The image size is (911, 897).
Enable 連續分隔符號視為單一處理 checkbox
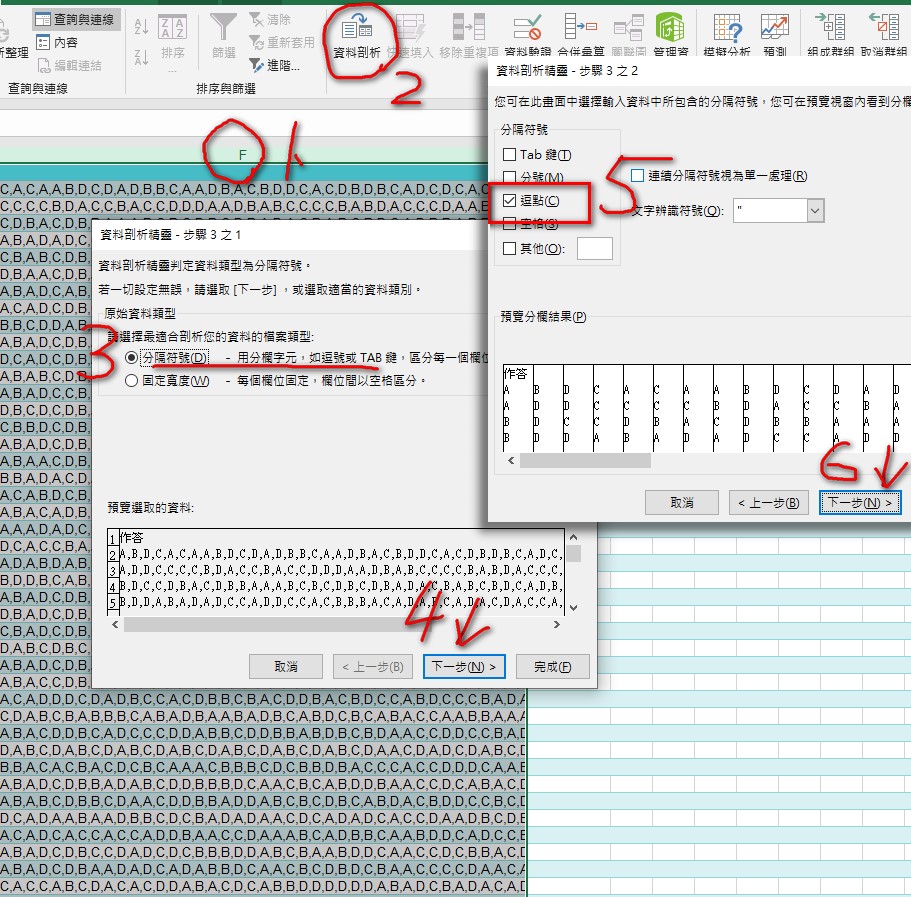[638, 176]
